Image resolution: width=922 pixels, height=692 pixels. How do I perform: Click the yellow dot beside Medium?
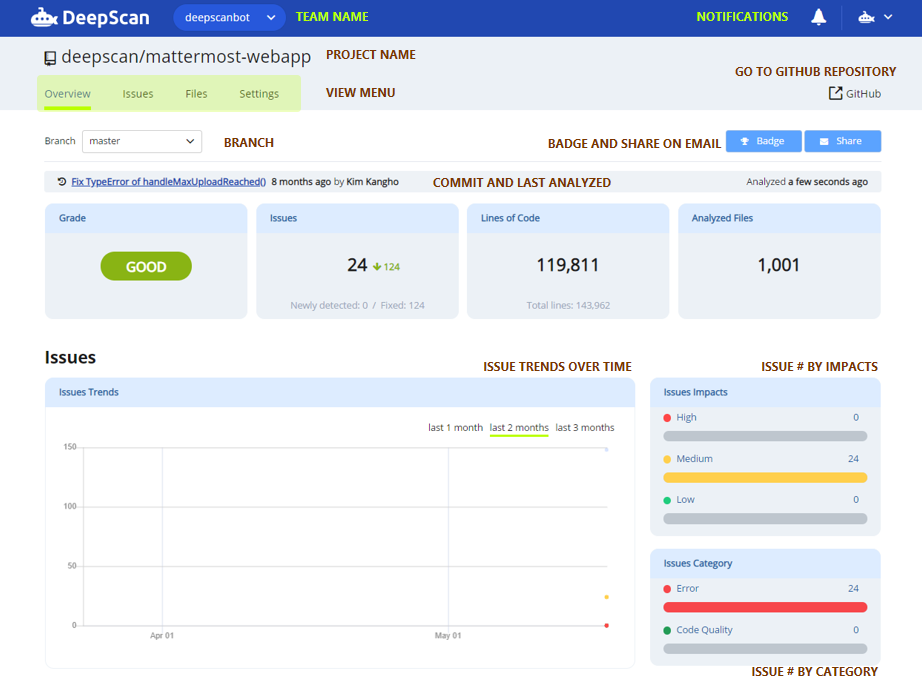click(x=667, y=459)
